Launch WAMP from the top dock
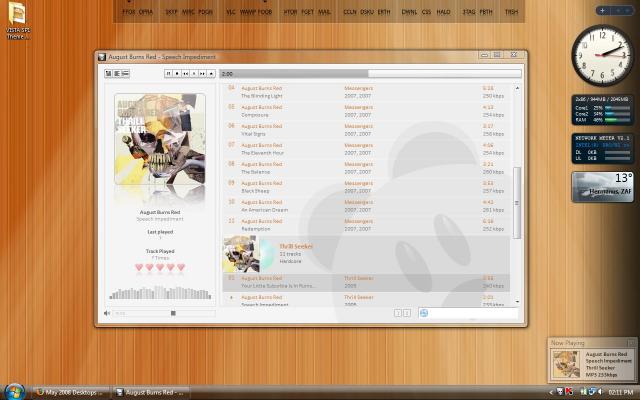 [248, 12]
